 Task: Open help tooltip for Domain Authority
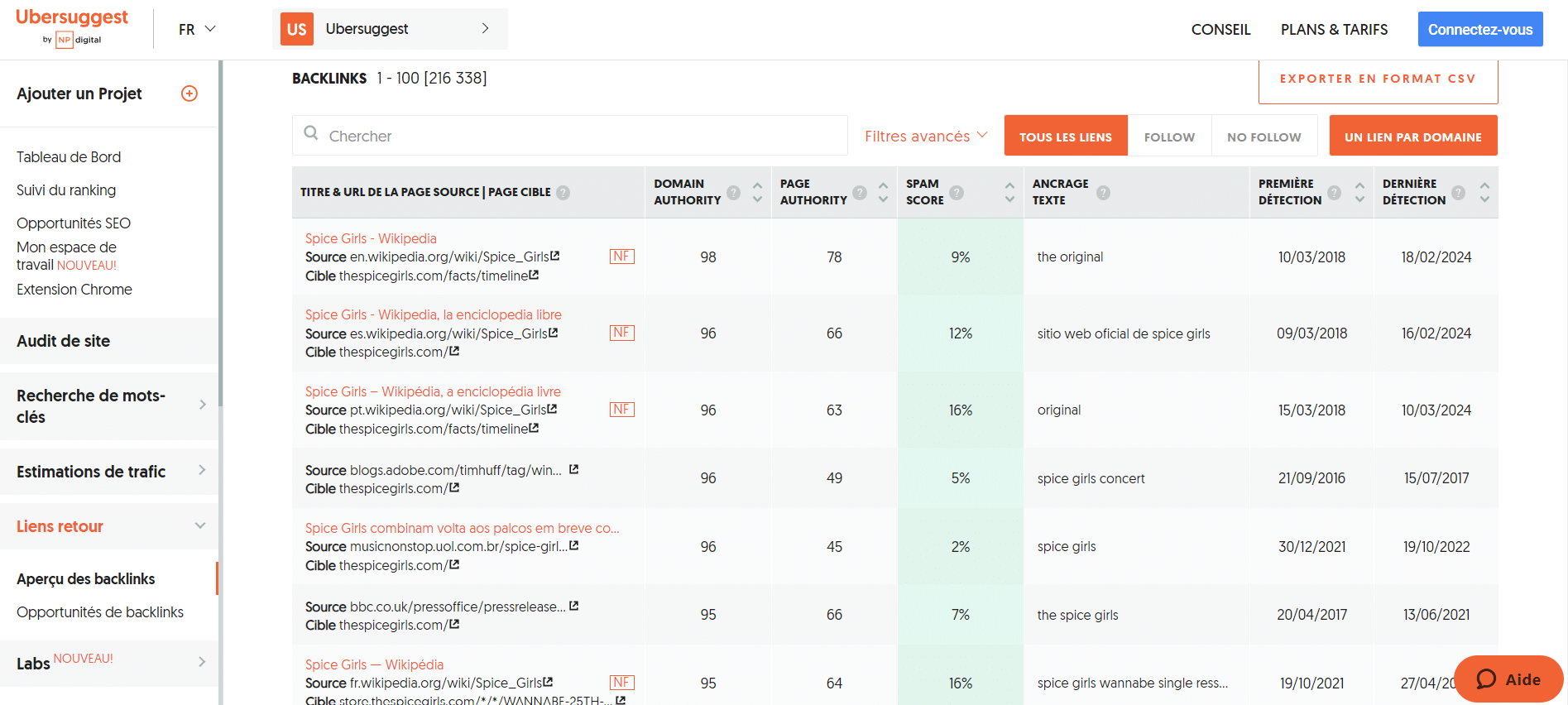coord(733,193)
